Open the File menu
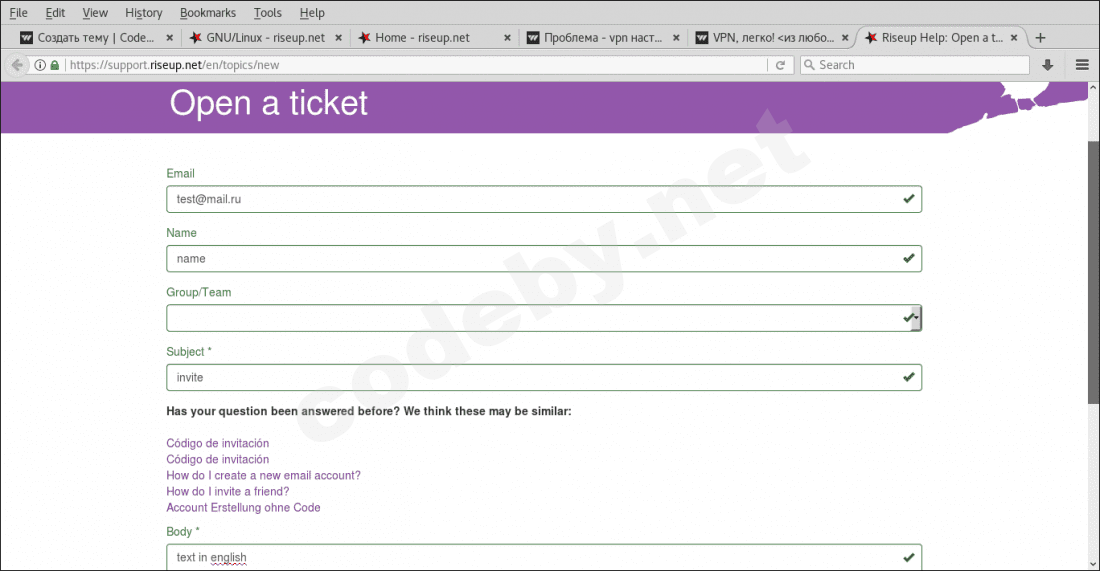 pos(18,13)
